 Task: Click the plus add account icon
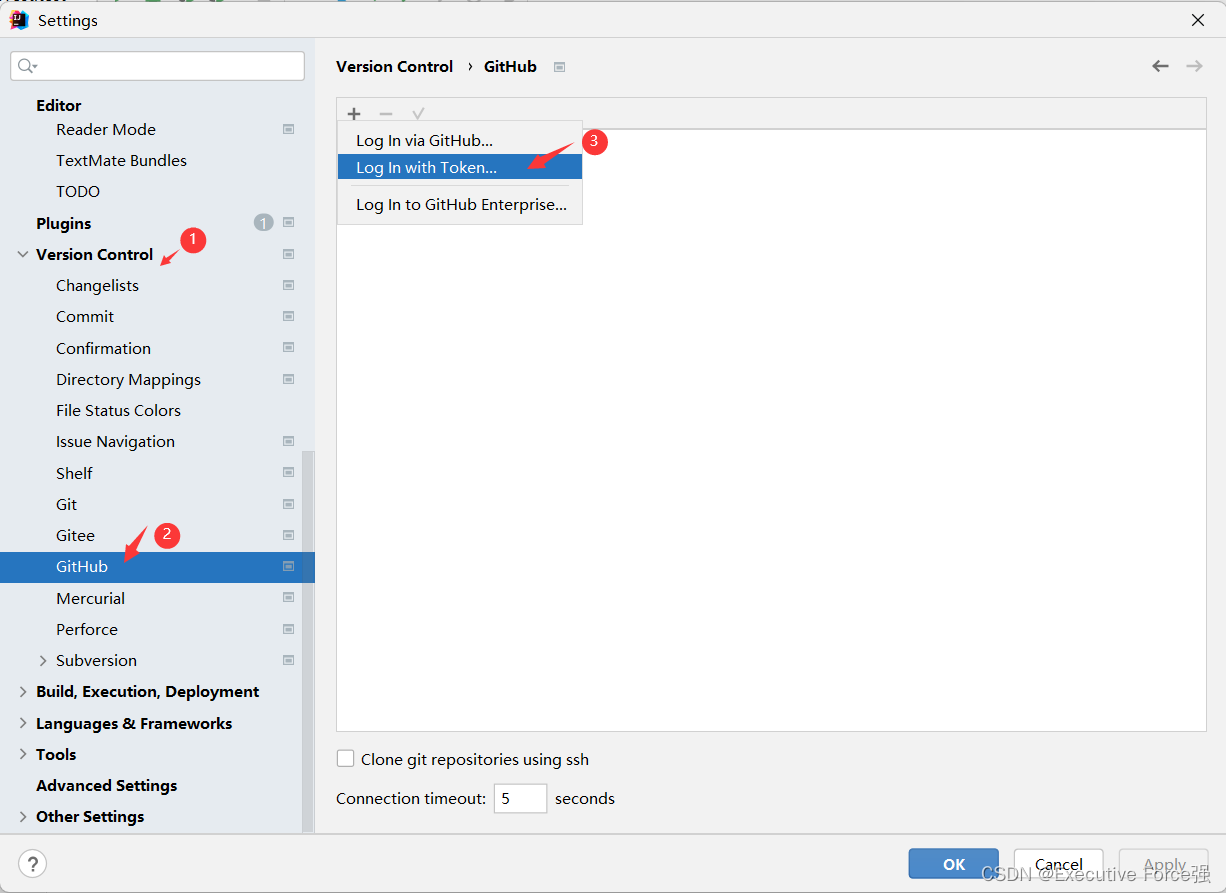point(354,114)
